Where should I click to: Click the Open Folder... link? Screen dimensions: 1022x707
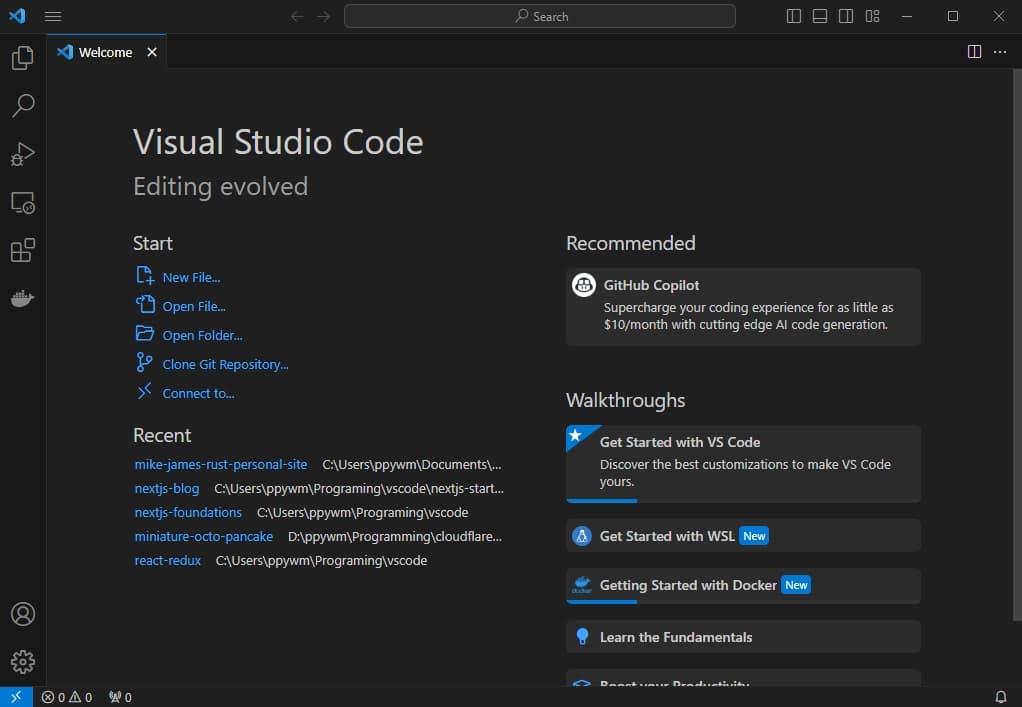coord(202,336)
